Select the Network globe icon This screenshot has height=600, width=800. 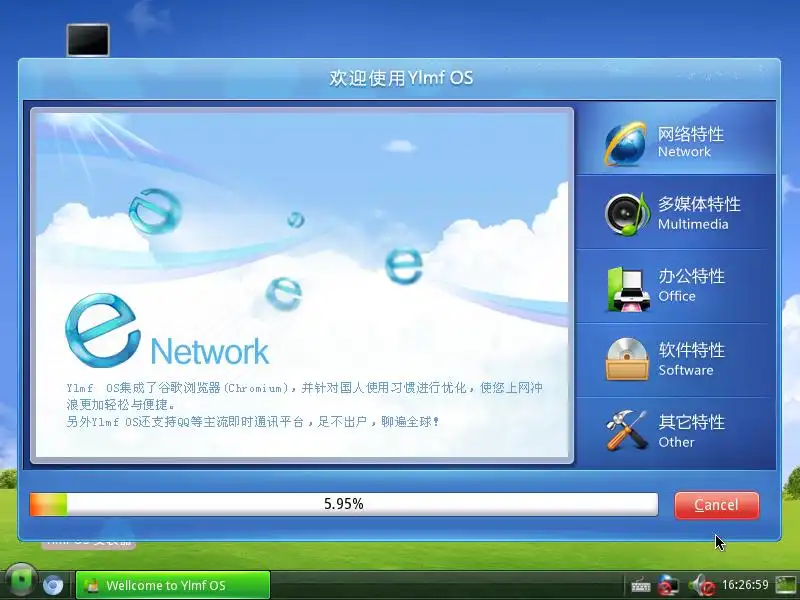click(626, 144)
